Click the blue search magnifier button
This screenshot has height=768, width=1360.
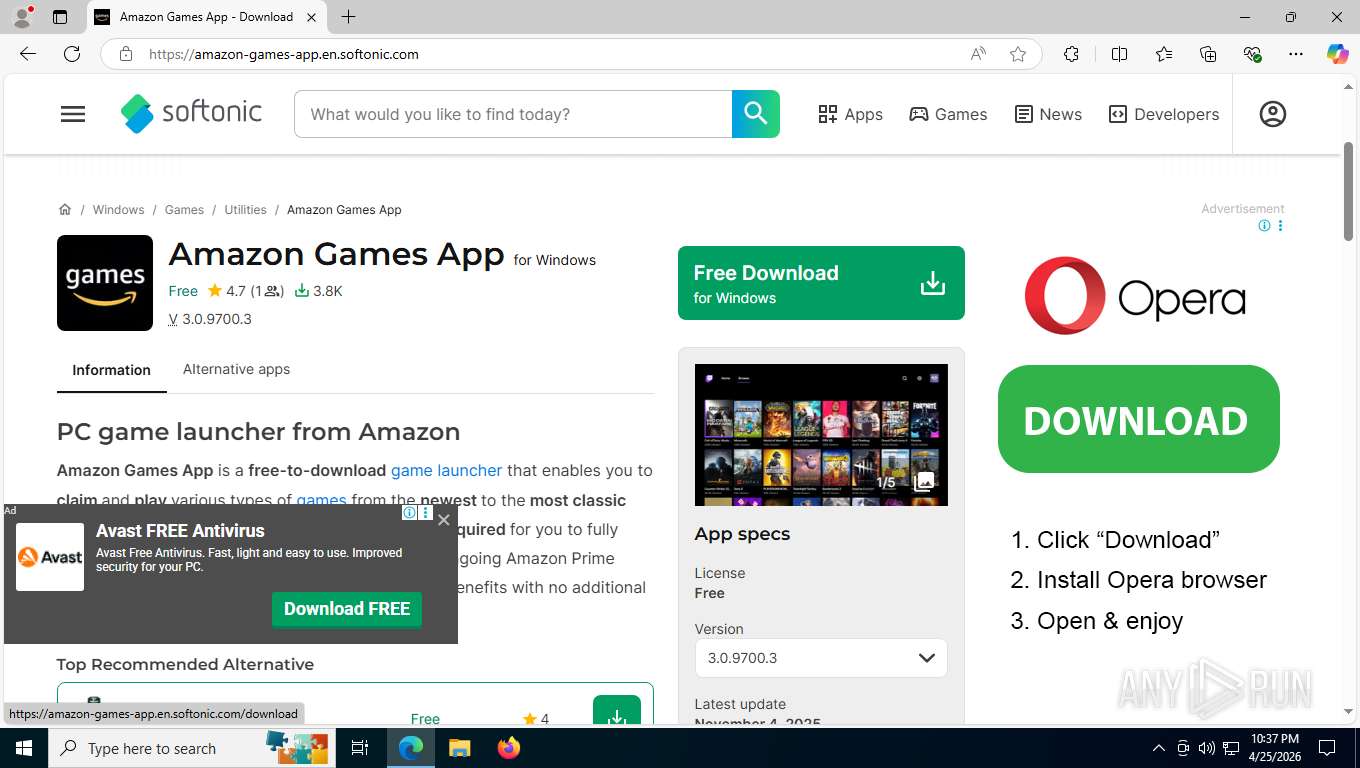[755, 114]
